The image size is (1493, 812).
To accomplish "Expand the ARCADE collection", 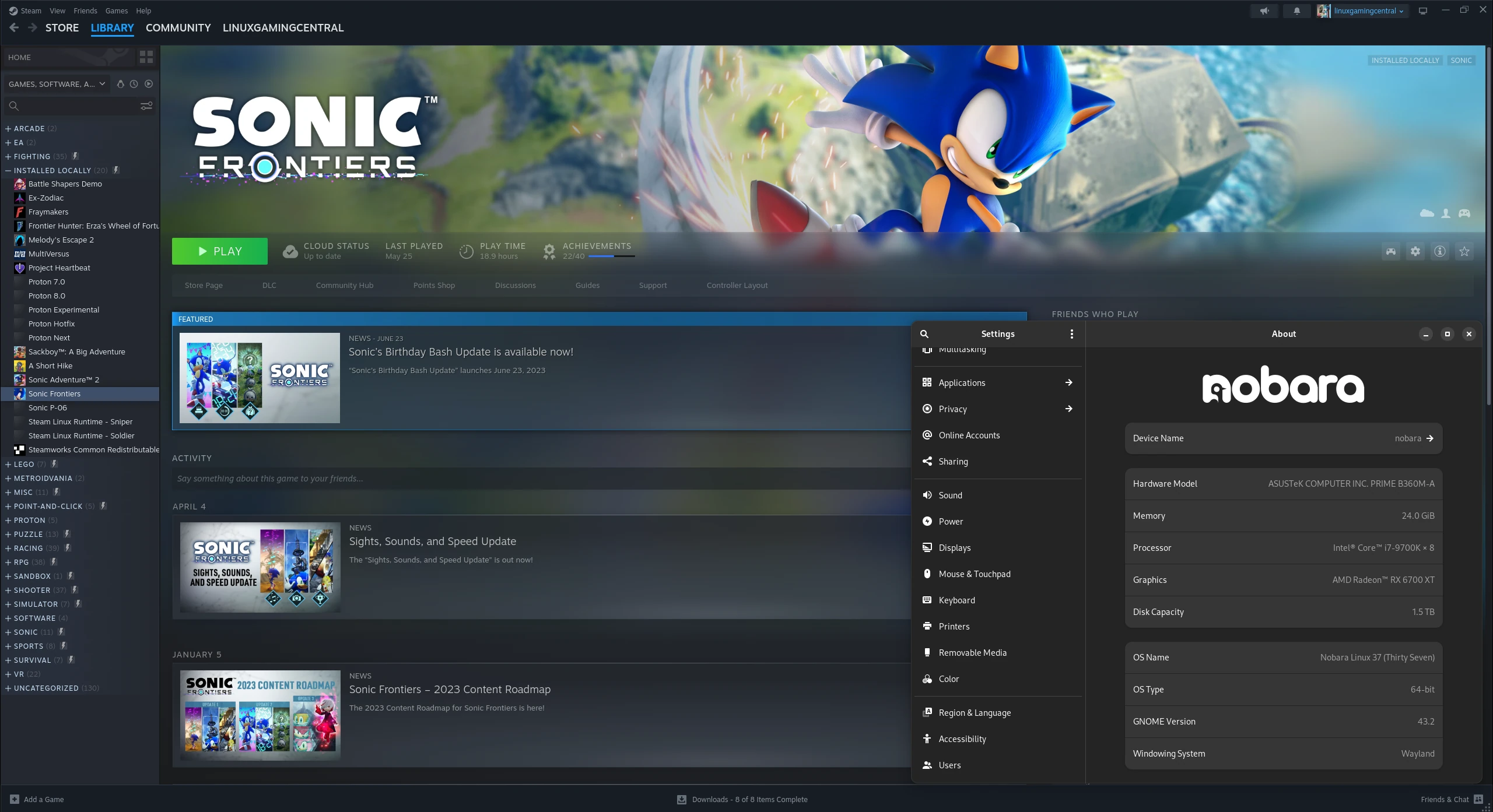I will [8, 128].
